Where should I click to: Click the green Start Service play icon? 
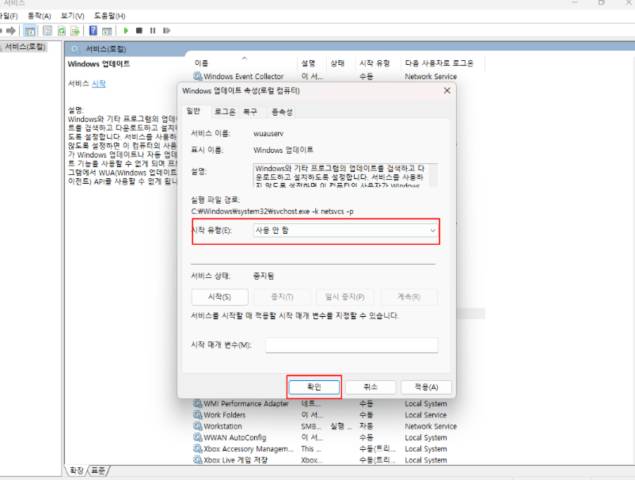[126, 30]
